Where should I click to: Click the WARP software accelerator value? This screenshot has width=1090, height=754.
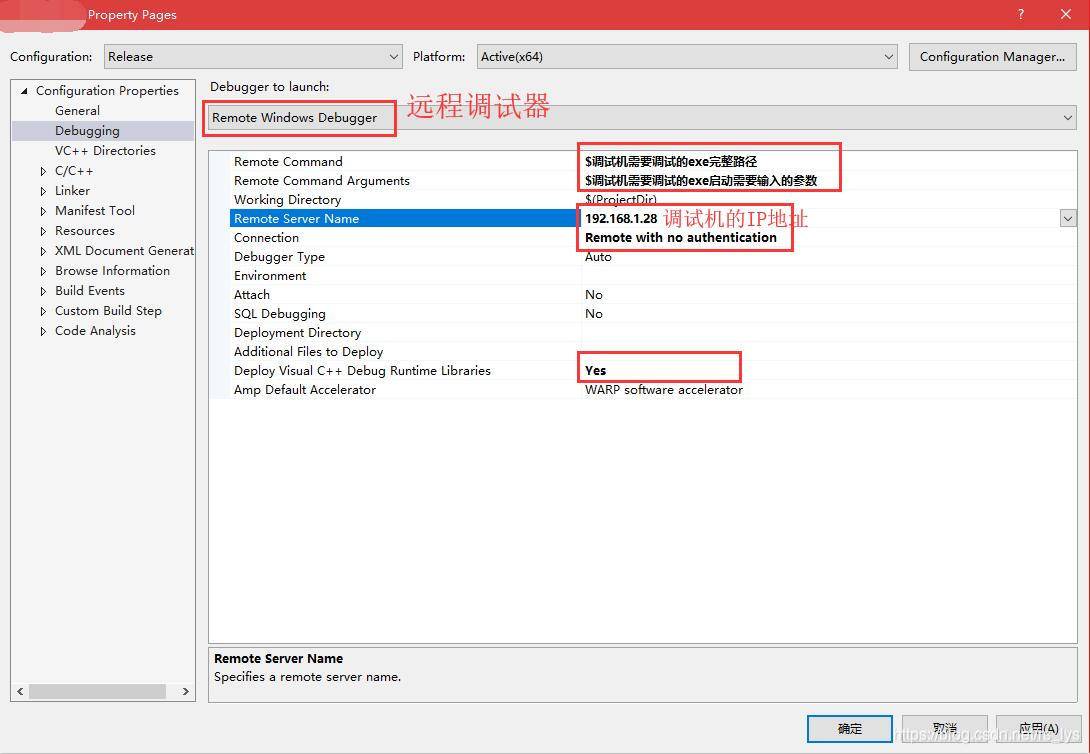click(x=664, y=390)
